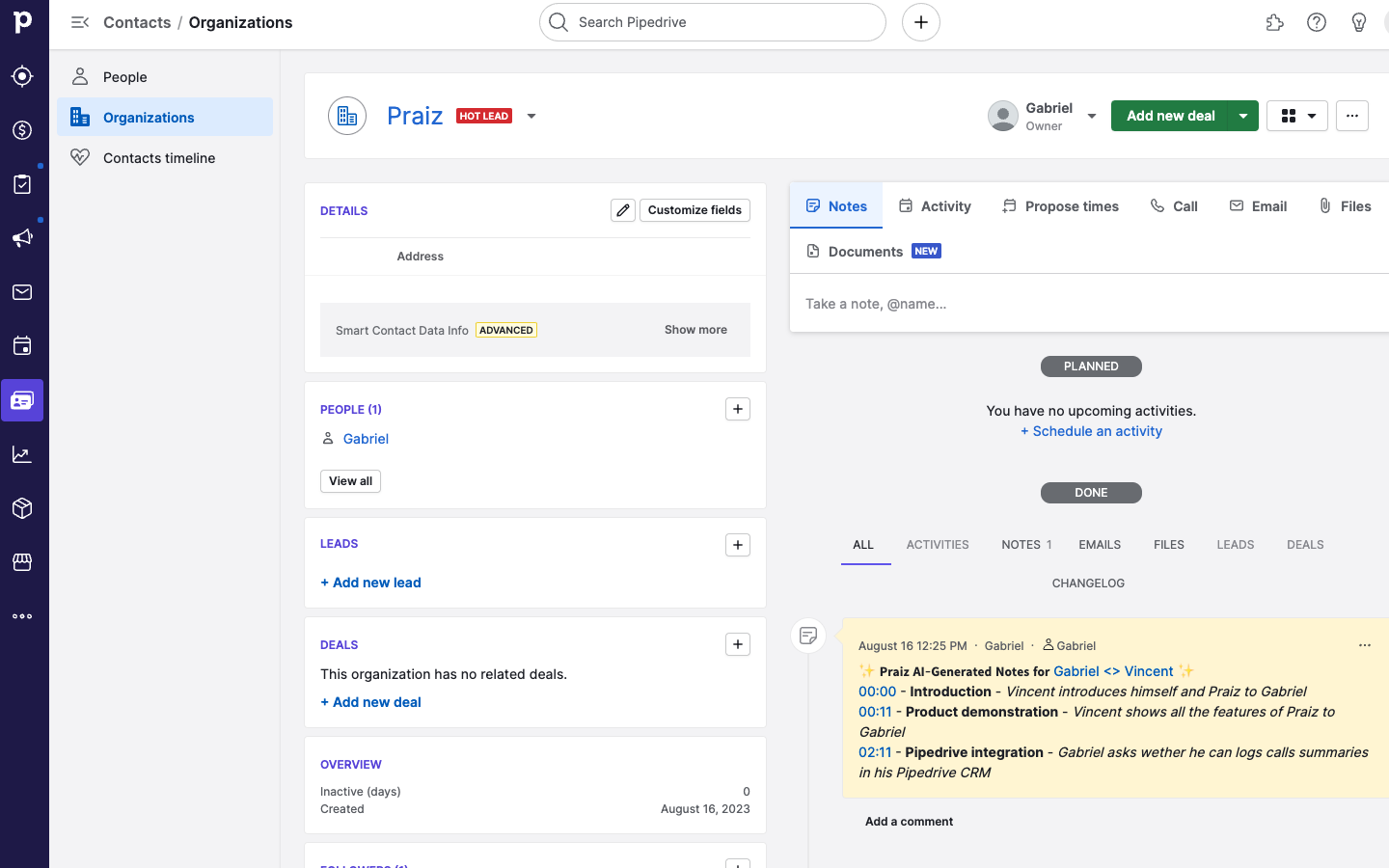Collapse the navigation menu toggle icon

pos(80,22)
